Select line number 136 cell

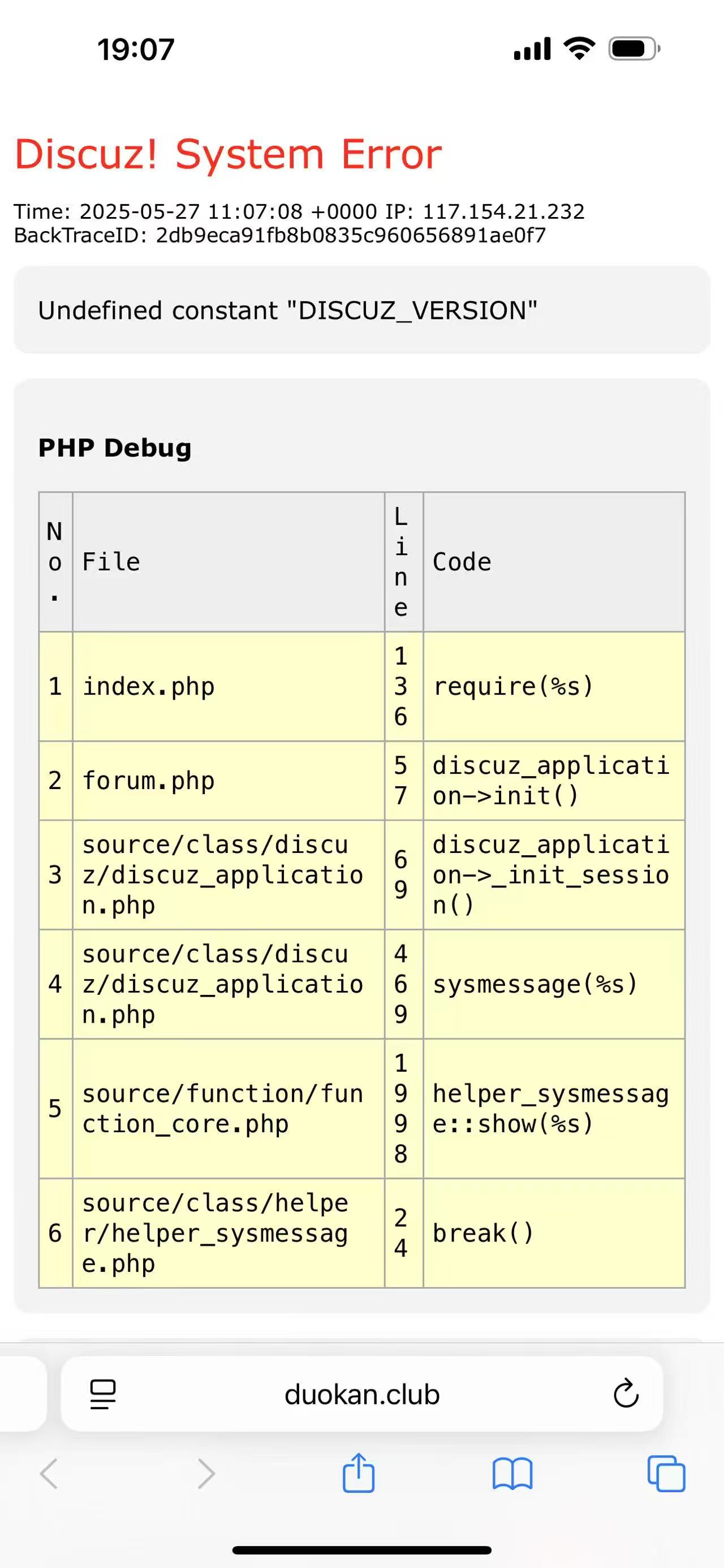point(404,687)
